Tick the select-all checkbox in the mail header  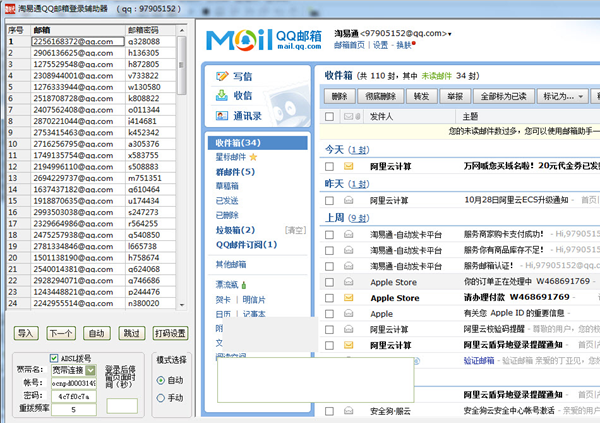pos(329,116)
